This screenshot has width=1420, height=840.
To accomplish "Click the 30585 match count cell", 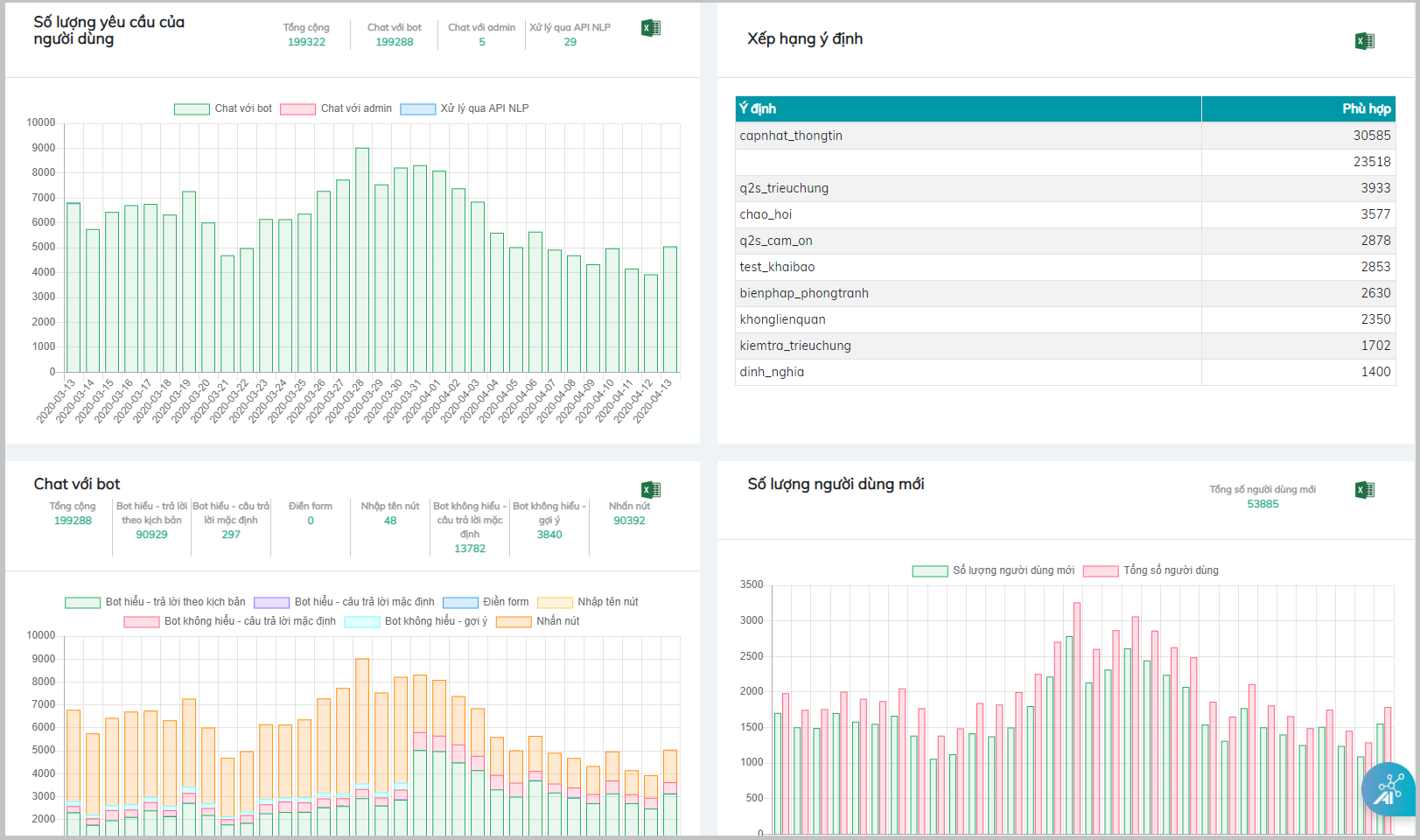I will 1298,136.
